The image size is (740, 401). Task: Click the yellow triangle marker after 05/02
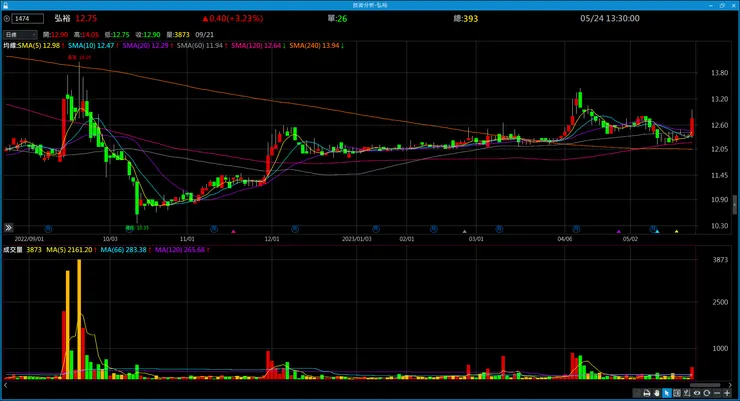[676, 231]
